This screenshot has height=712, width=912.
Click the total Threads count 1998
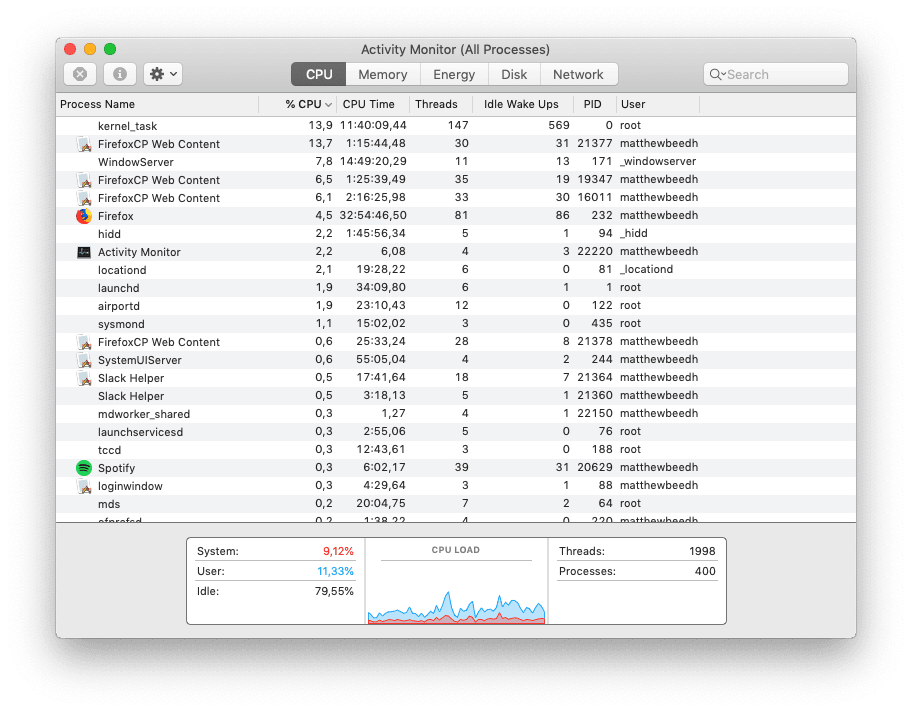[702, 551]
